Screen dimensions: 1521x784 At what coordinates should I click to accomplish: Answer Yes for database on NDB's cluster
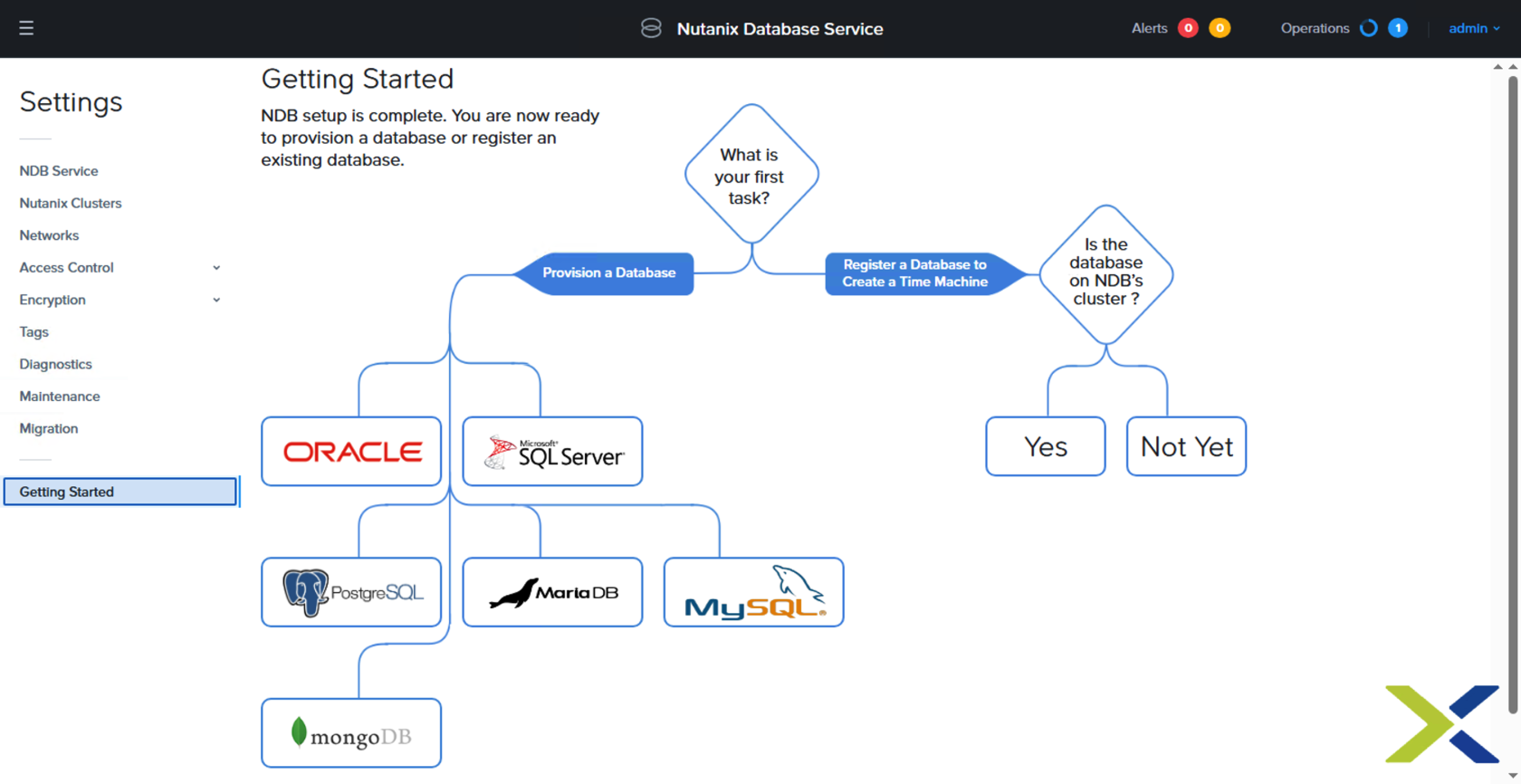pos(1046,446)
